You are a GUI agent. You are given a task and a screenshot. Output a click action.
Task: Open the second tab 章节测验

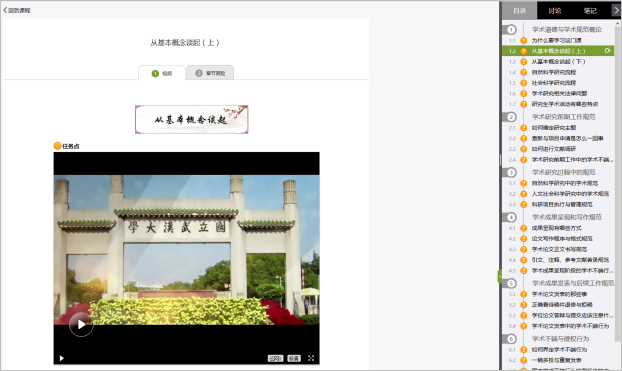click(210, 73)
